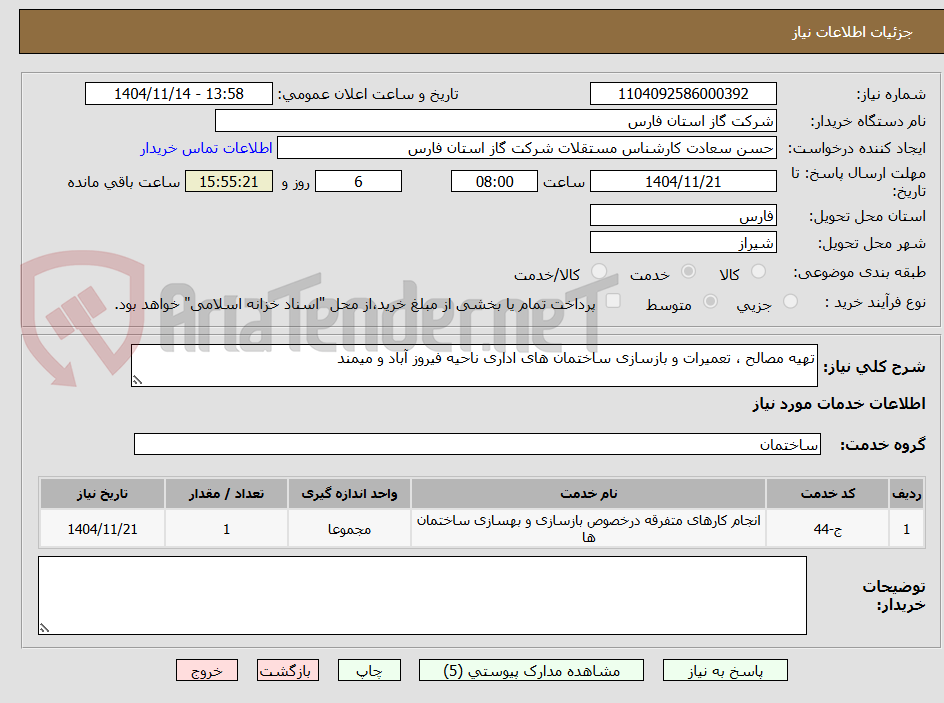Toggle the اسناد خزانه اسلامی payment checkbox
Screen dimensions: 944x703
pyautogui.click(x=613, y=300)
